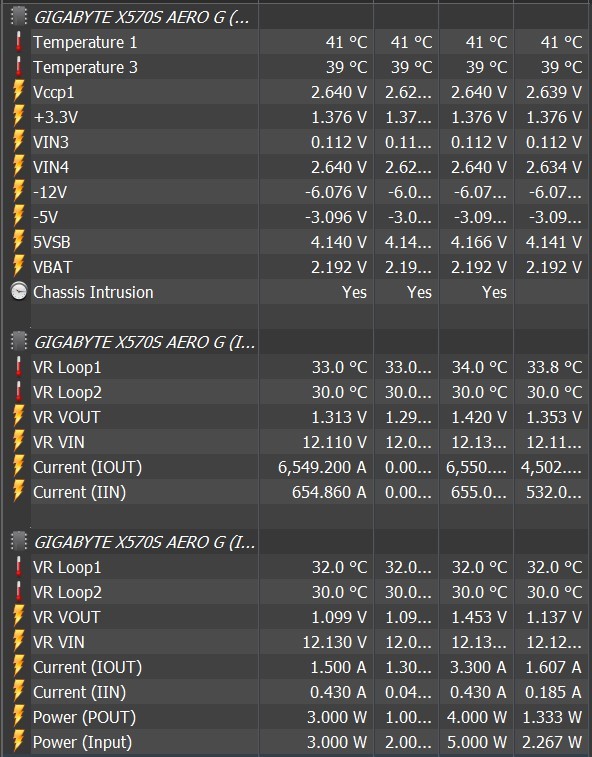Click the Power (POUT) average value 1.333 W
592x757 pixels.
tap(552, 717)
